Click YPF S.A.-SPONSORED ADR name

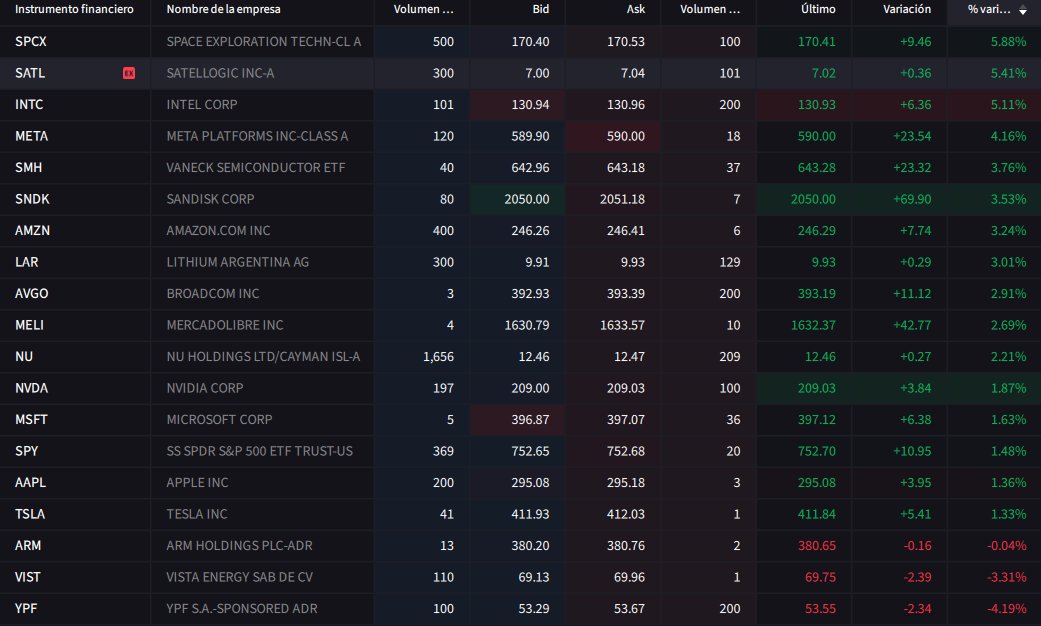pyautogui.click(x=242, y=609)
